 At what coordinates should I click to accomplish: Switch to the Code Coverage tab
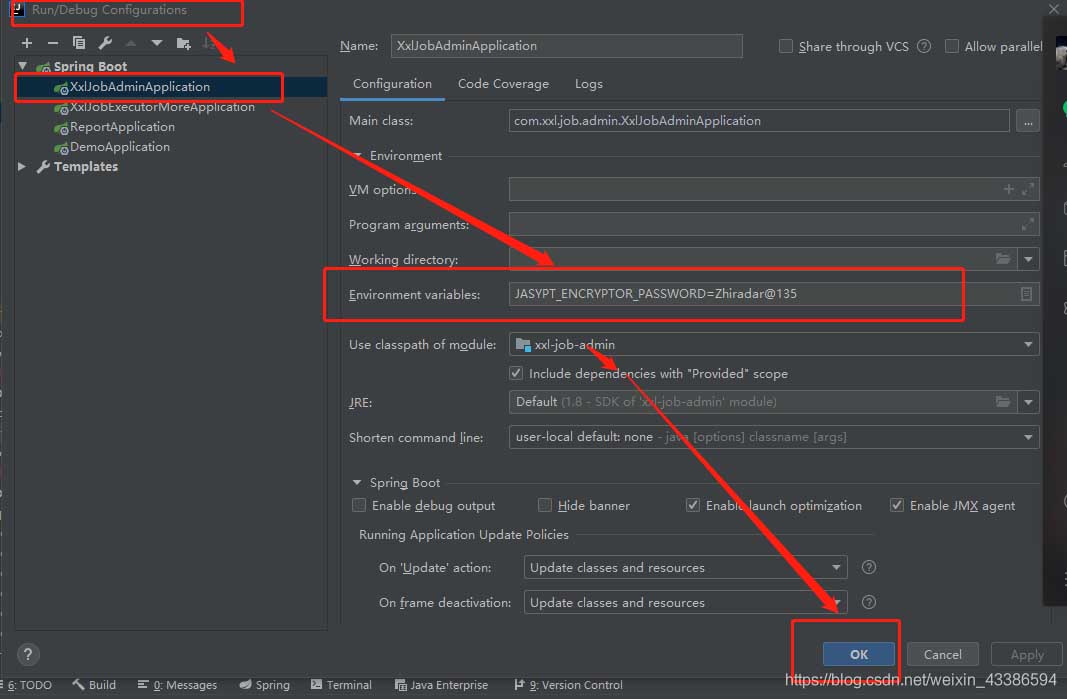[x=503, y=84]
